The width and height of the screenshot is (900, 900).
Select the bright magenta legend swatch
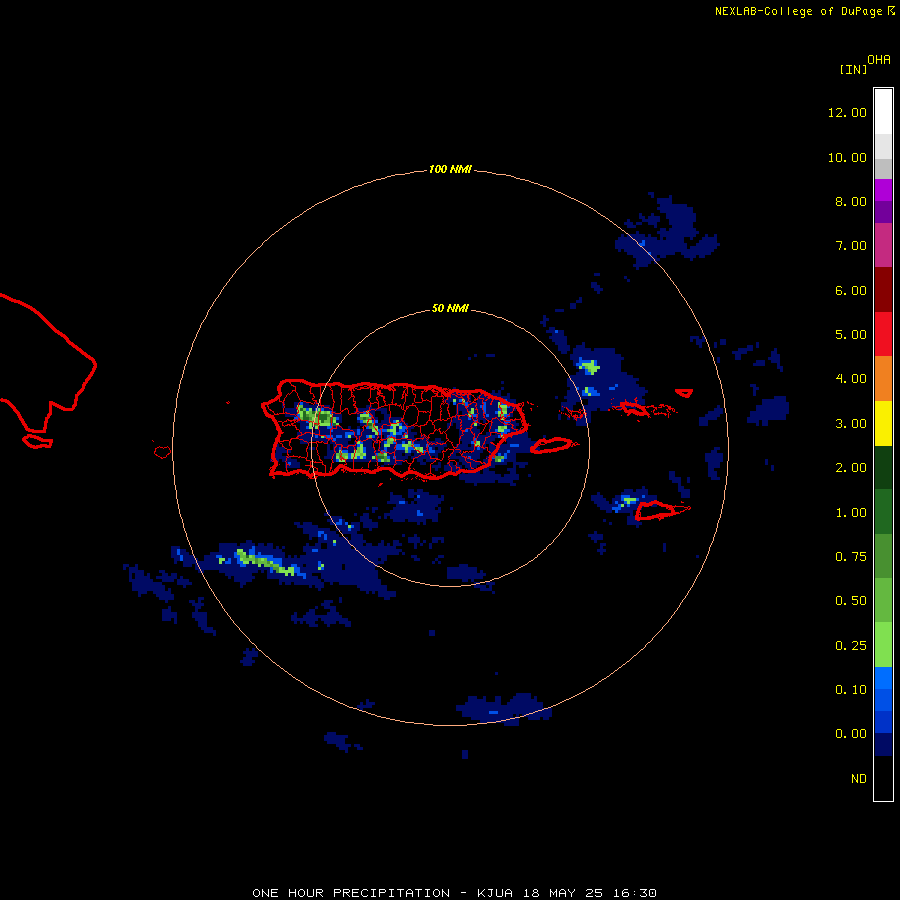[x=883, y=190]
